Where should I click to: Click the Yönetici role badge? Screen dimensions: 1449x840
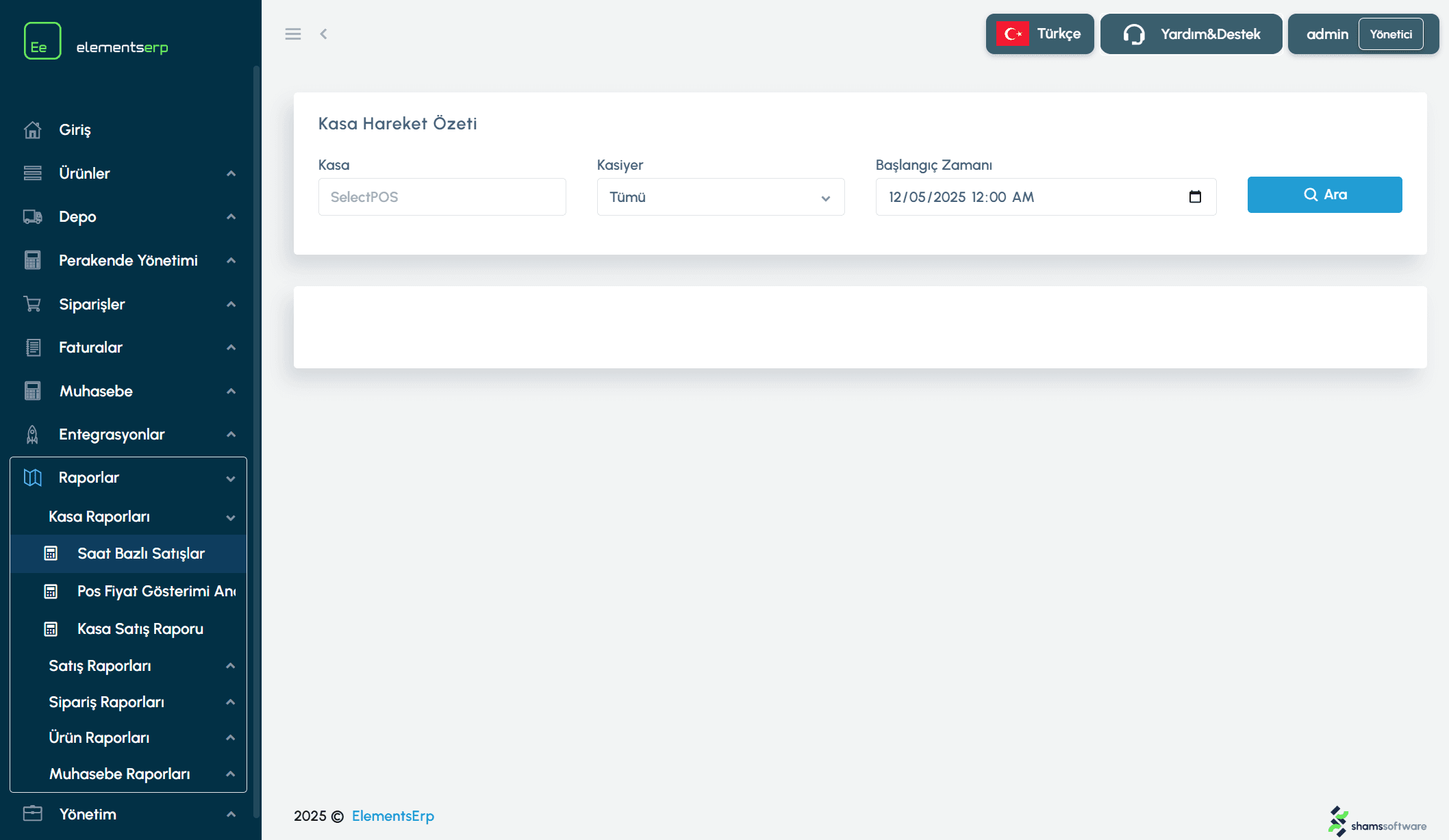1391,34
